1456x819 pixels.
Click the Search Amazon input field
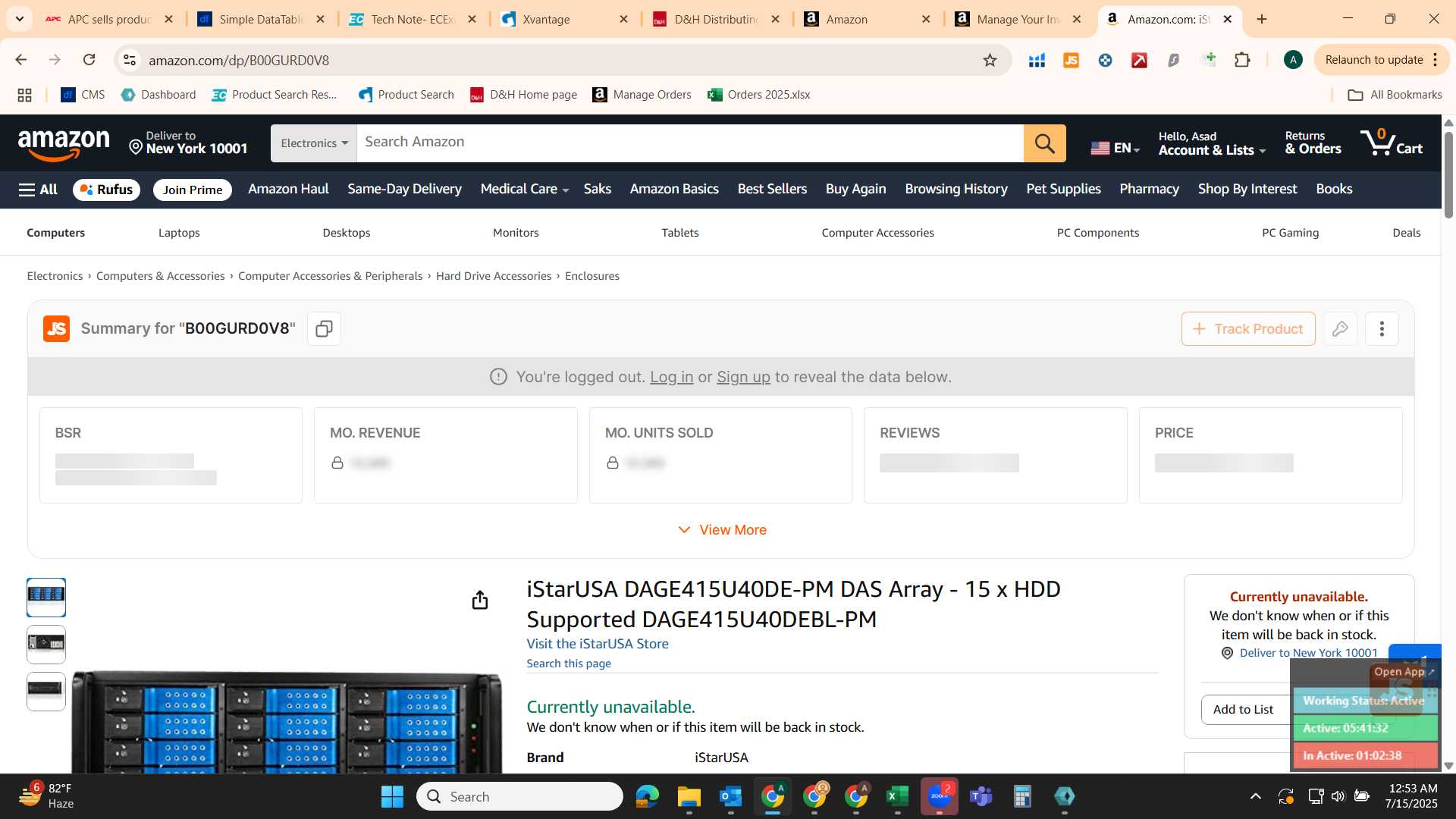[x=690, y=143]
